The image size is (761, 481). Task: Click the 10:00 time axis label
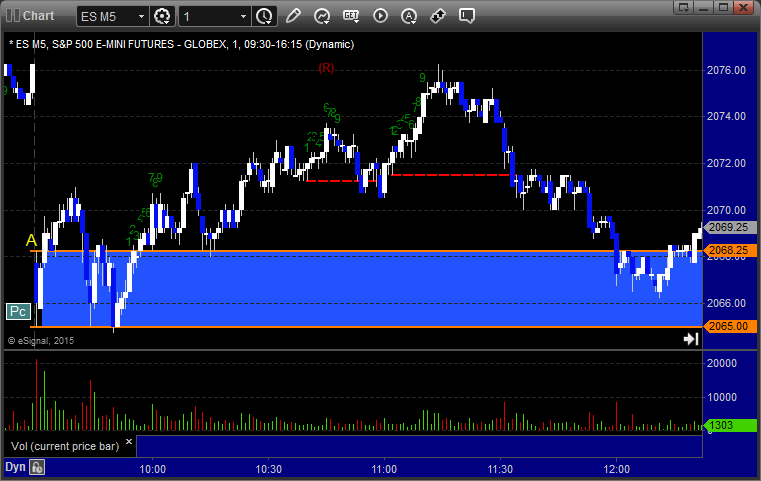152,469
